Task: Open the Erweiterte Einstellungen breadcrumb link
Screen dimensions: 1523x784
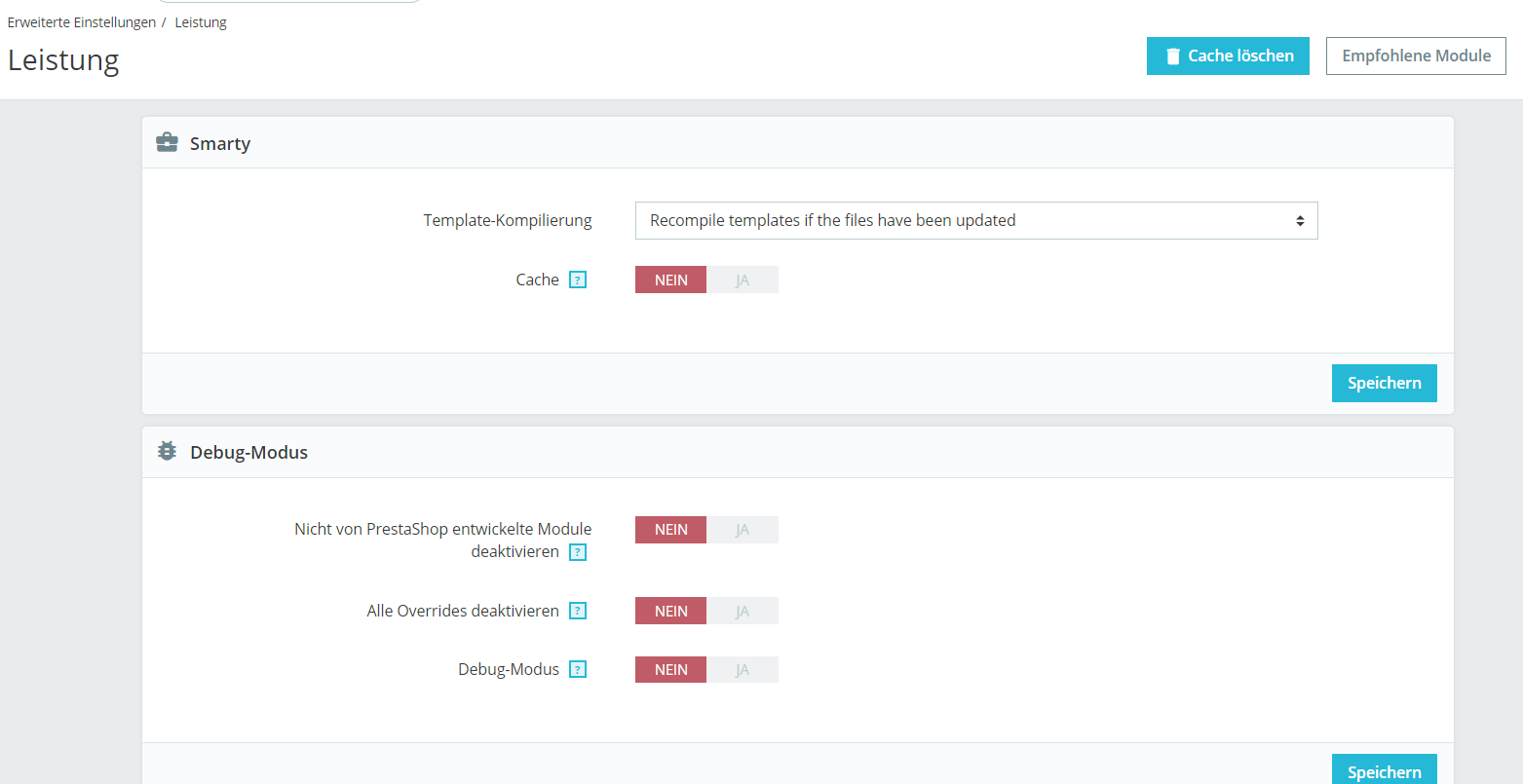Action: click(x=82, y=22)
